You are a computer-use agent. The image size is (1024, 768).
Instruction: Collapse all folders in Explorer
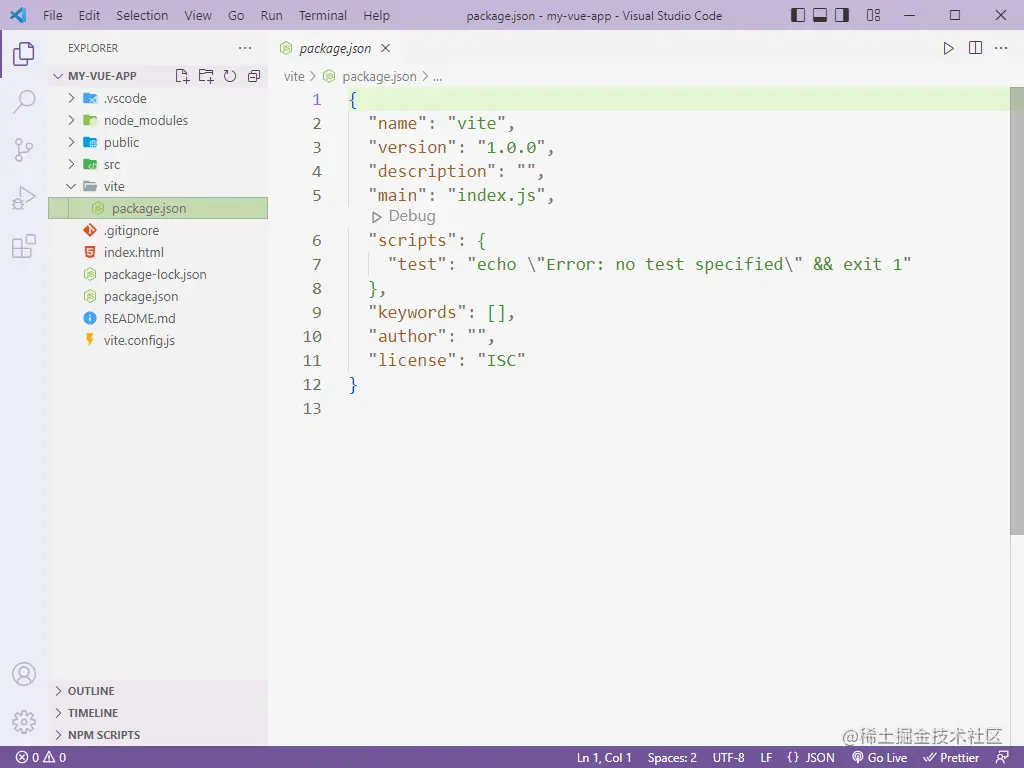[x=254, y=76]
